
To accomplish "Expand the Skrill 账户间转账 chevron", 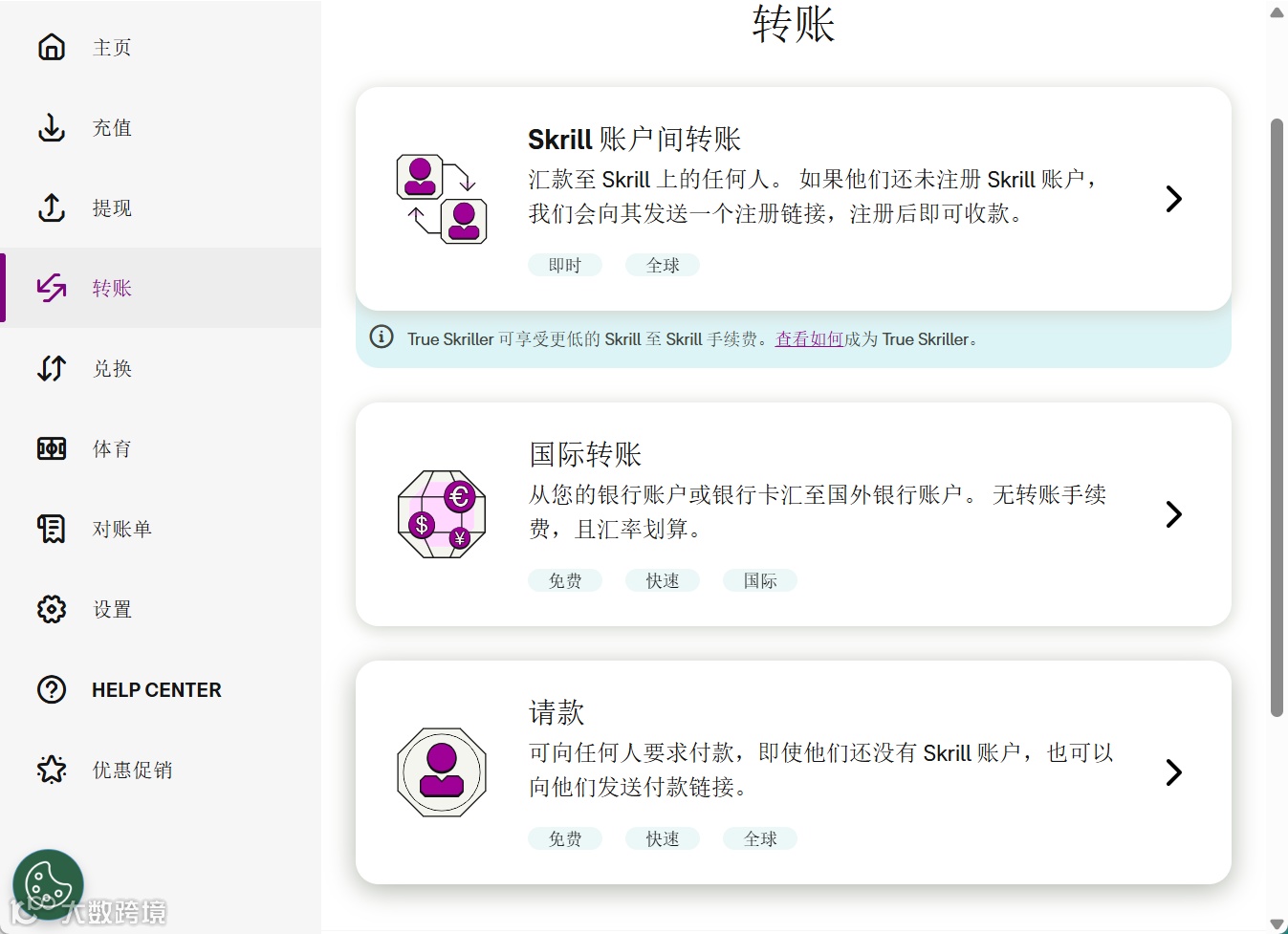I will tap(1174, 199).
